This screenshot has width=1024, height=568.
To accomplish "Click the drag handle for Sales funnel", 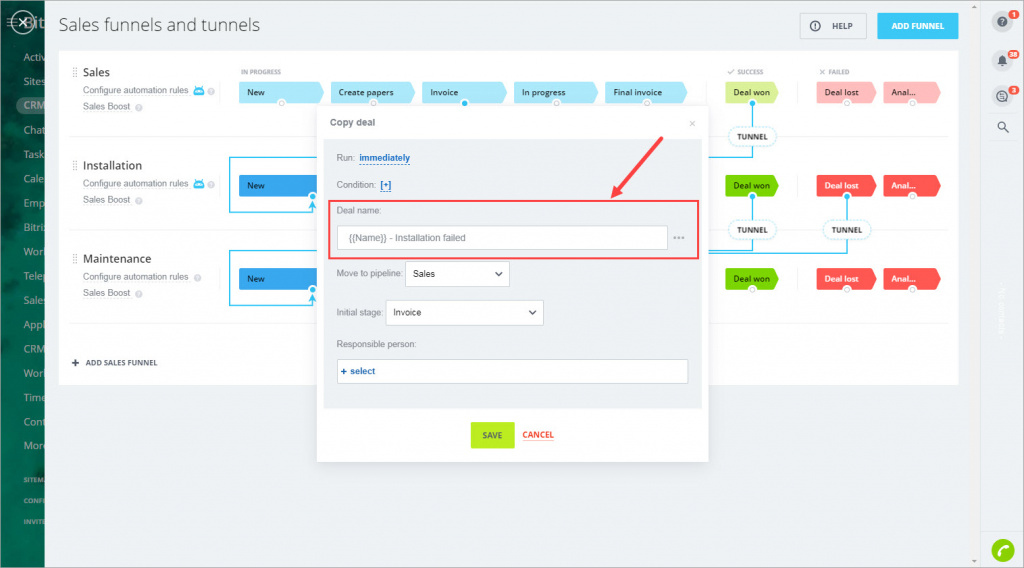I will 74,72.
